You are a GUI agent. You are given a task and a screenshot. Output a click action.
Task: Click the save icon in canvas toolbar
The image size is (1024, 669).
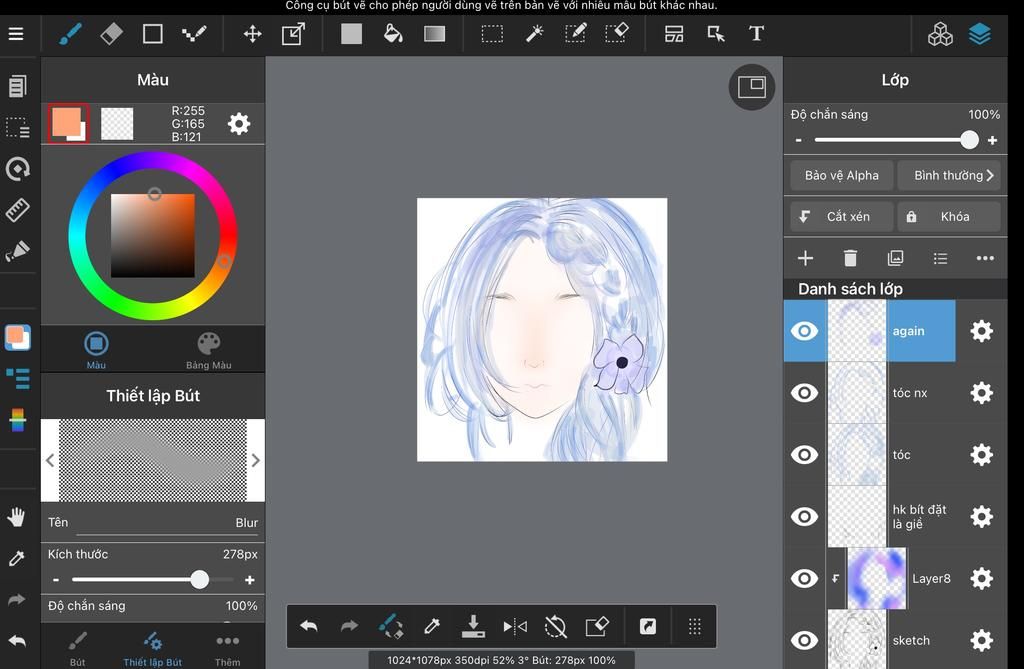coord(473,626)
